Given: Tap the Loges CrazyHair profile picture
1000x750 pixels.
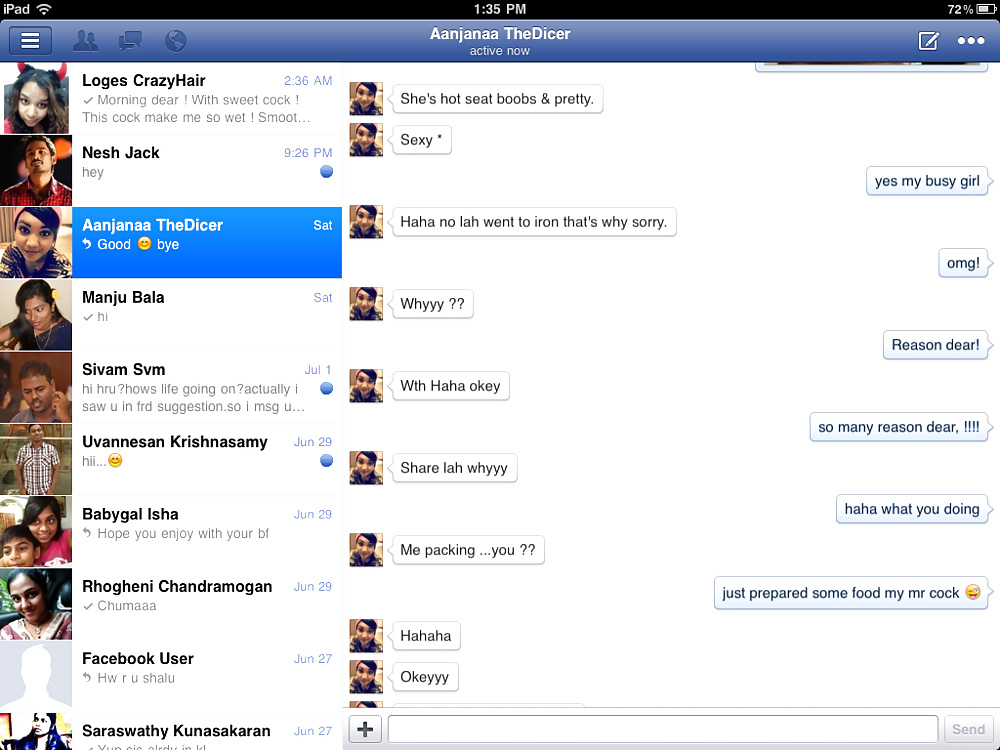Looking at the screenshot, I should coord(36,98).
